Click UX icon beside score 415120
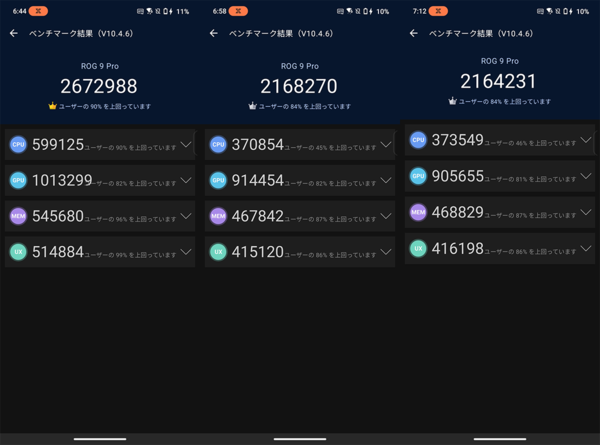600x445 pixels. click(x=218, y=252)
